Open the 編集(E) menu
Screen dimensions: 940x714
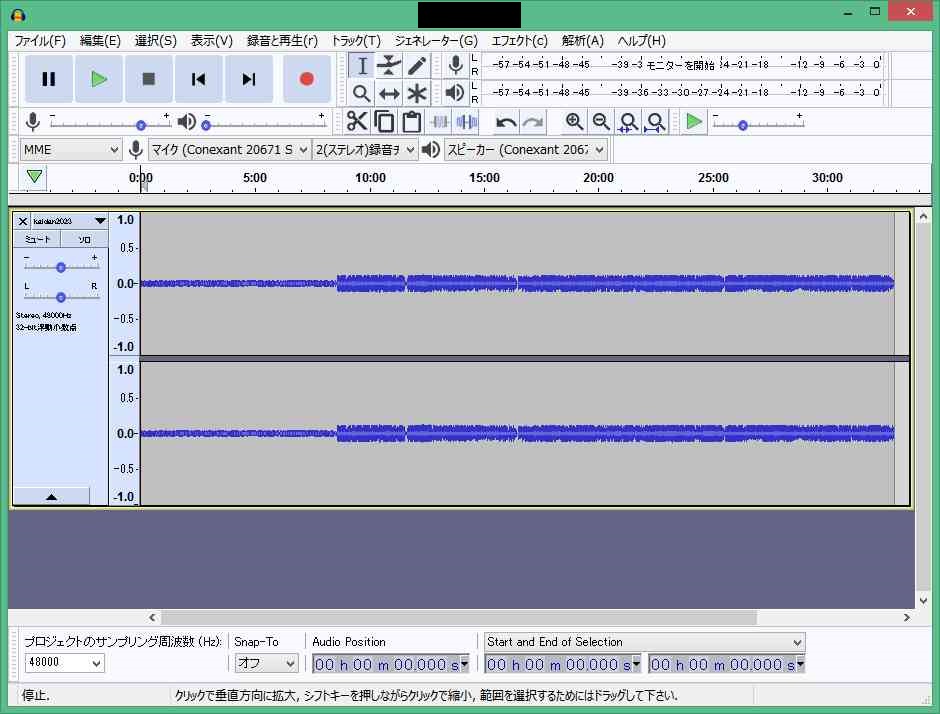(x=100, y=41)
